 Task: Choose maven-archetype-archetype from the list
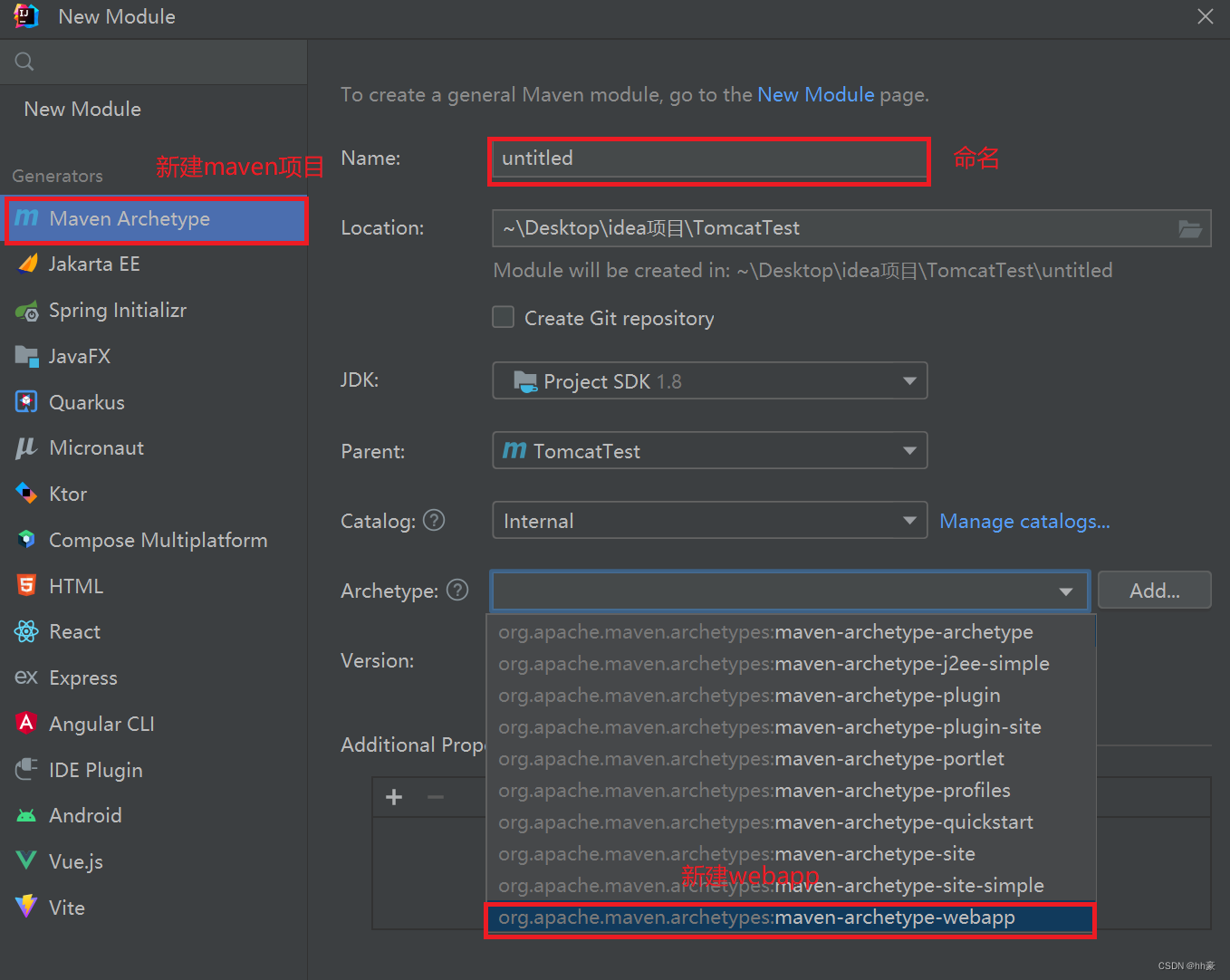[790, 632]
